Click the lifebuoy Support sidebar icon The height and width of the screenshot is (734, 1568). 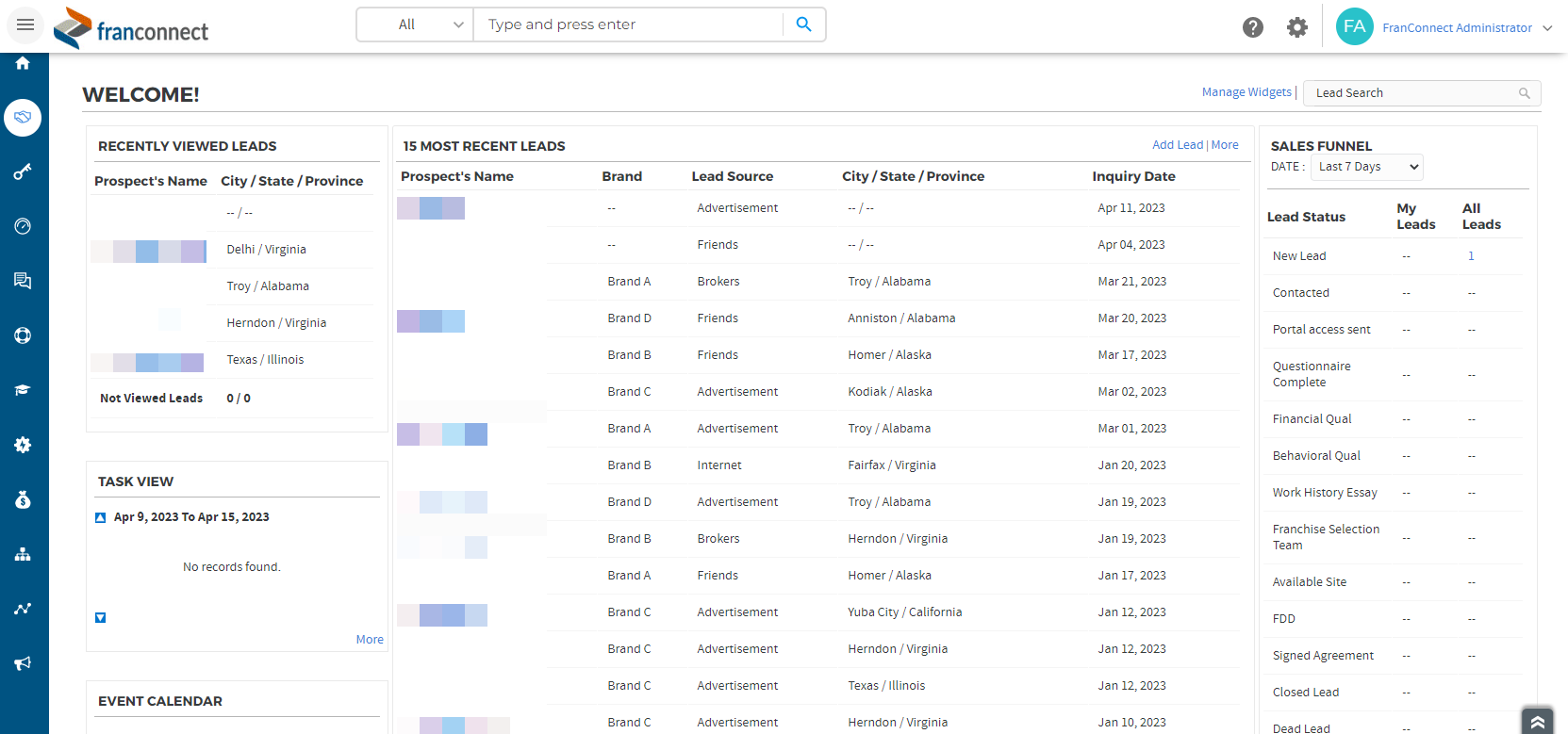(x=23, y=335)
